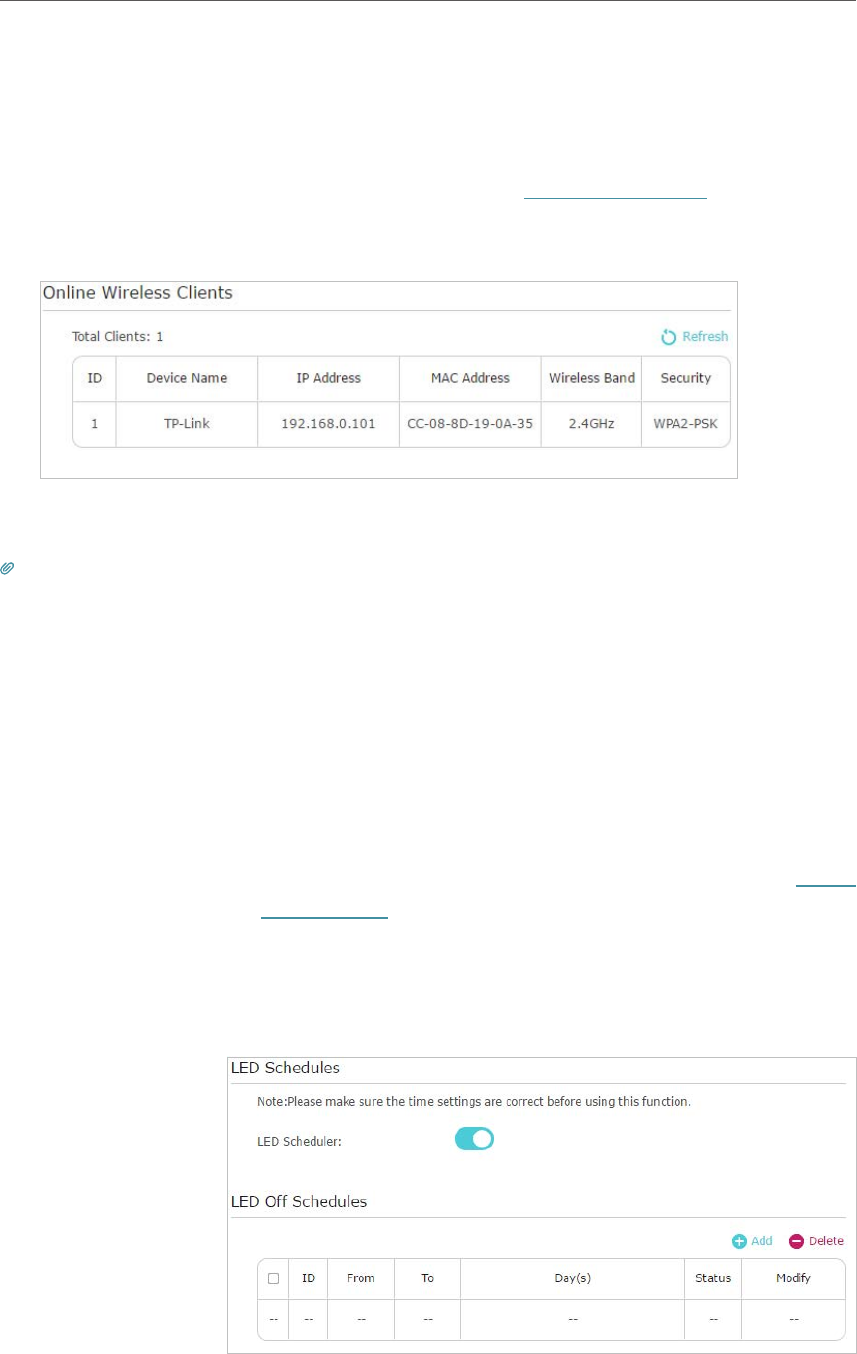Click the ID header in LED Off Schedules

pyautogui.click(x=309, y=1279)
